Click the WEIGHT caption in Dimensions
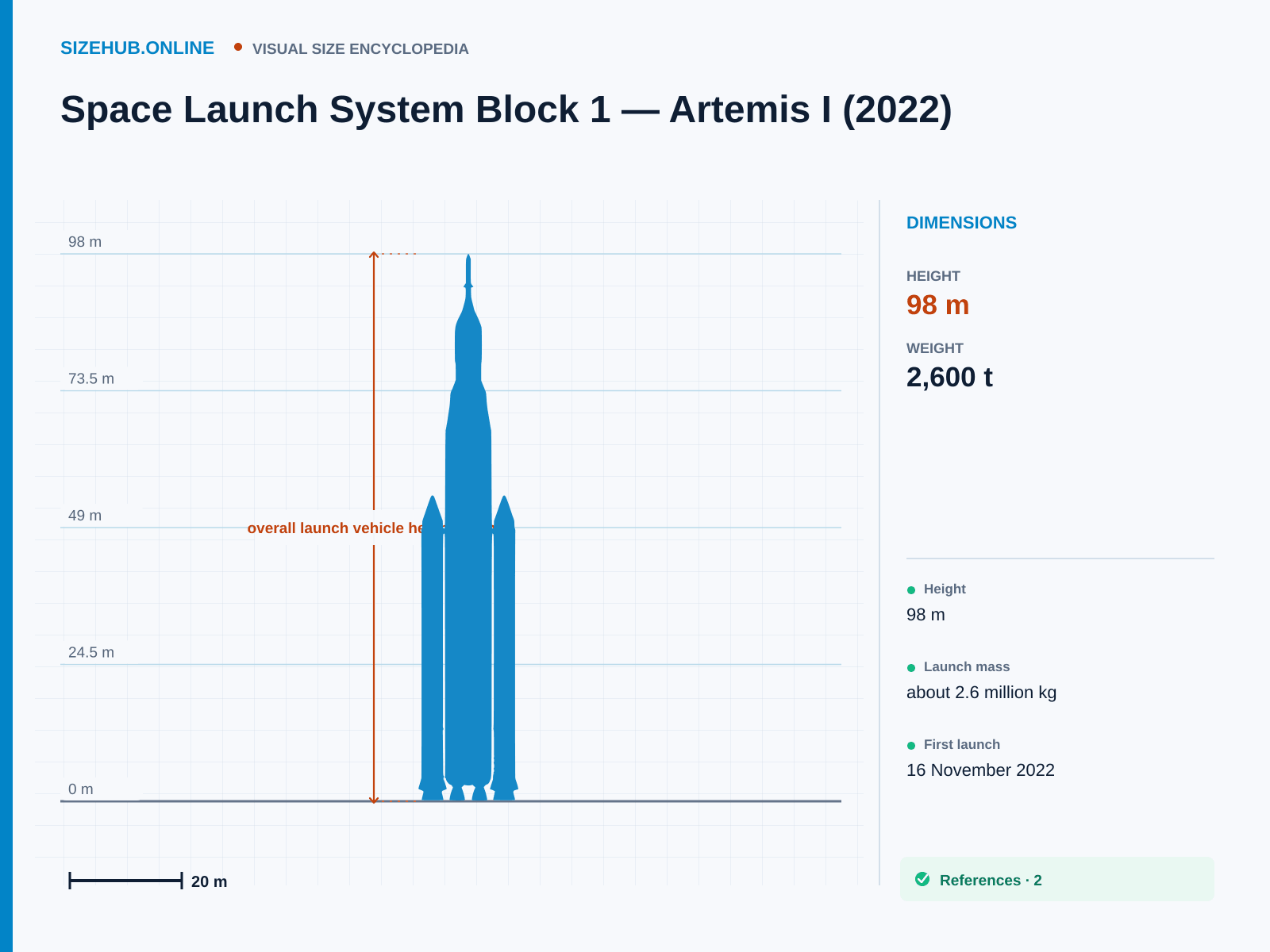The image size is (1270, 952). 935,348
